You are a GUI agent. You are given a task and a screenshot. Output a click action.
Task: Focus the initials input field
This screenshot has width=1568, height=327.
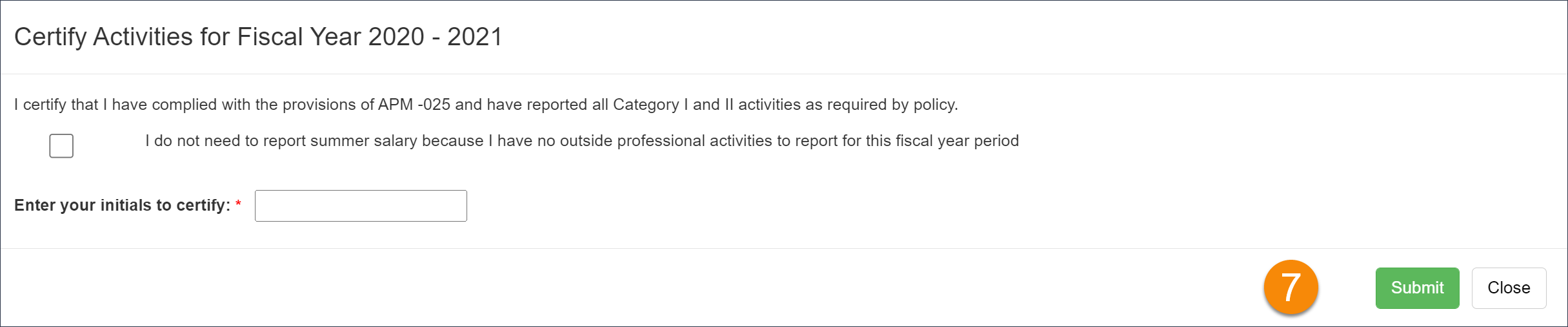361,206
